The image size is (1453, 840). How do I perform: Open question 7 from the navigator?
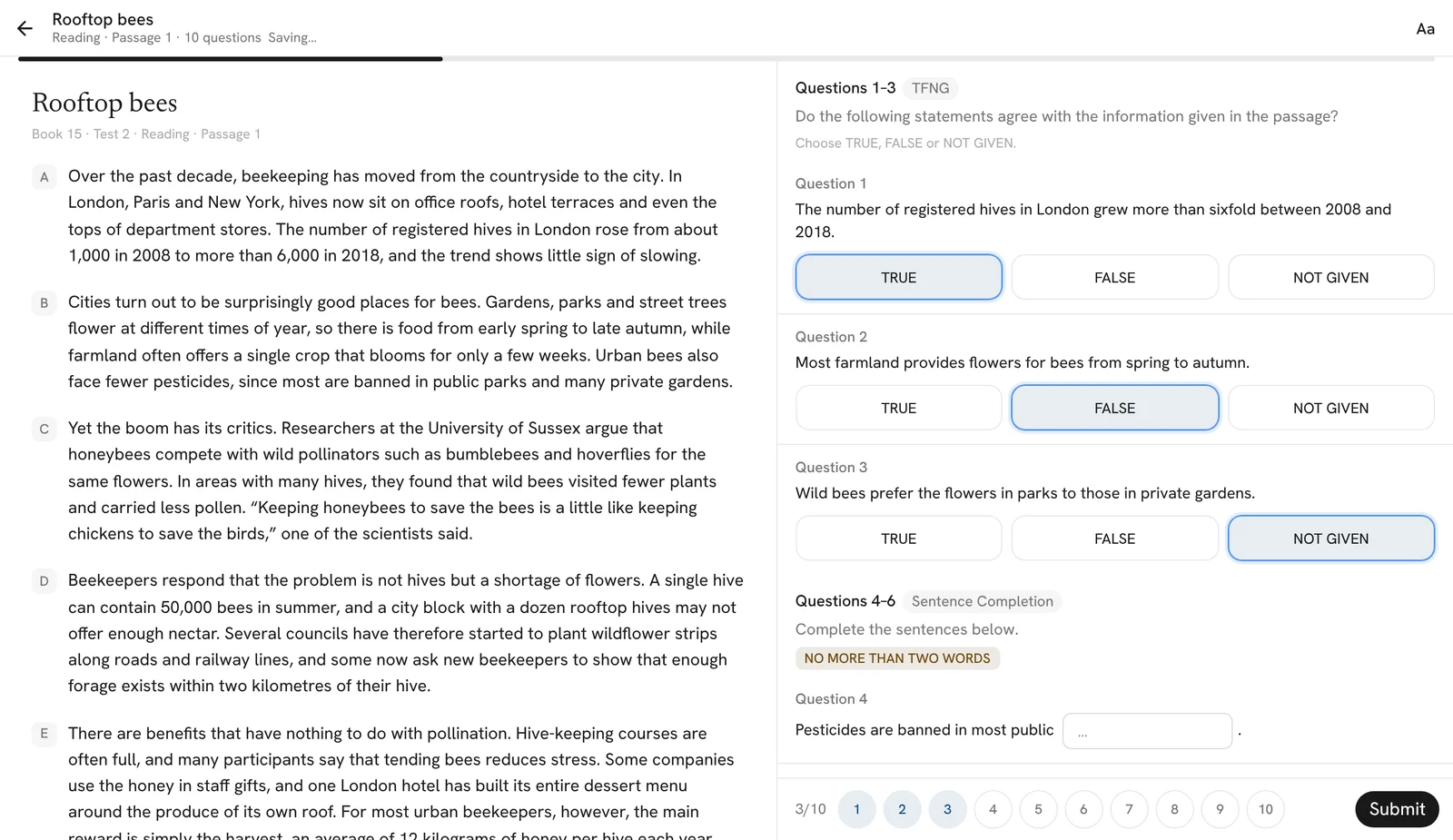[1129, 809]
